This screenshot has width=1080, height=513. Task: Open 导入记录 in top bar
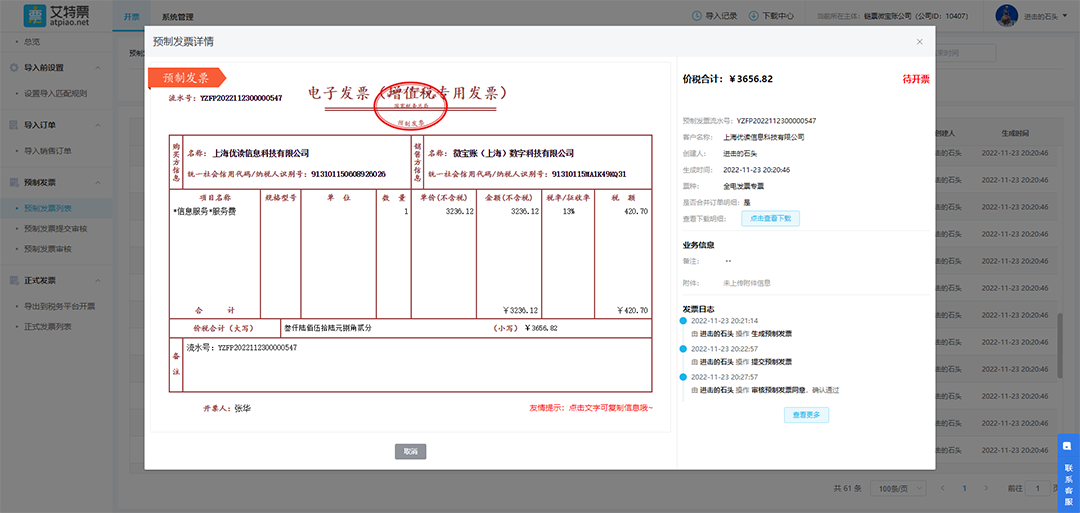coord(716,15)
